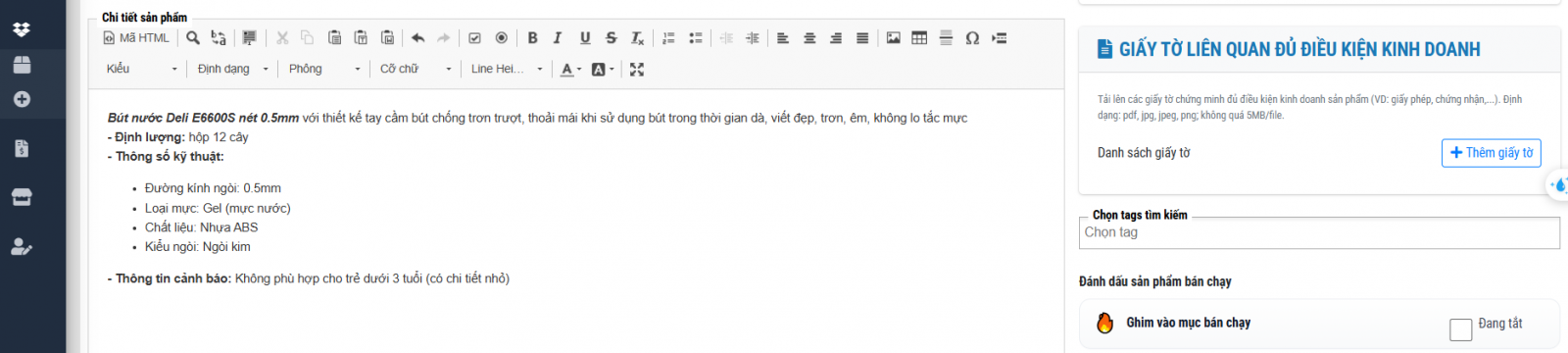Image resolution: width=1568 pixels, height=353 pixels.
Task: Insert a table into the editor
Action: 919,38
